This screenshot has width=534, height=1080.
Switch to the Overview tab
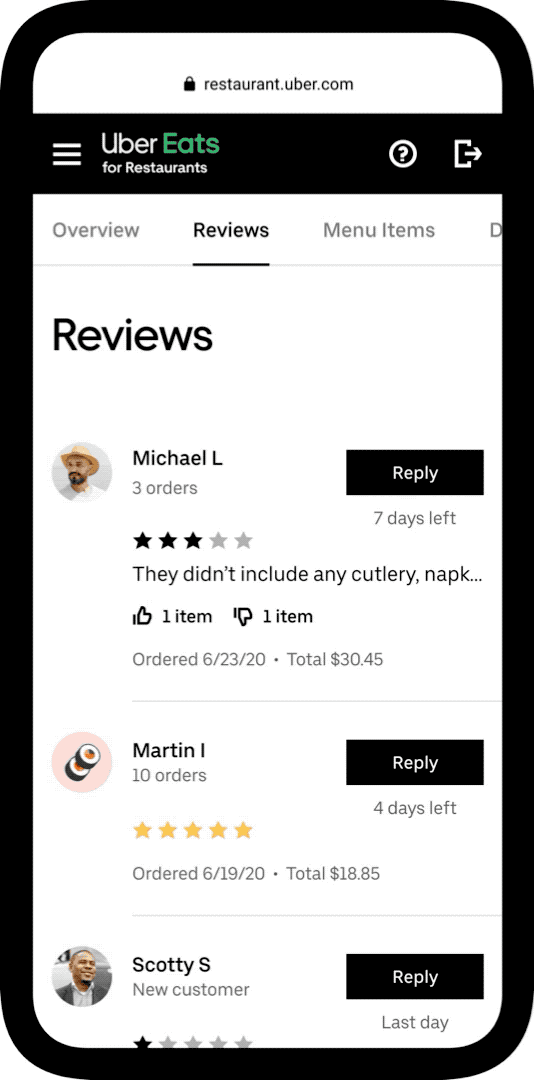[x=96, y=230]
